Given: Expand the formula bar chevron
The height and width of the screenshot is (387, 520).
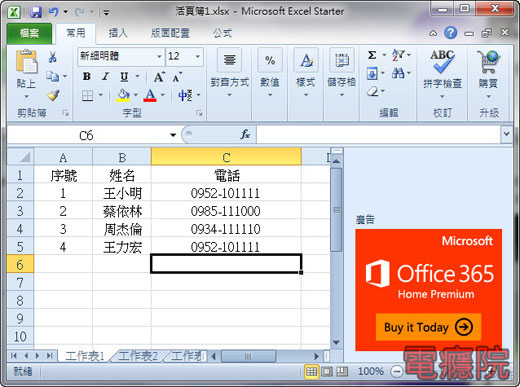Looking at the screenshot, I should [x=506, y=134].
